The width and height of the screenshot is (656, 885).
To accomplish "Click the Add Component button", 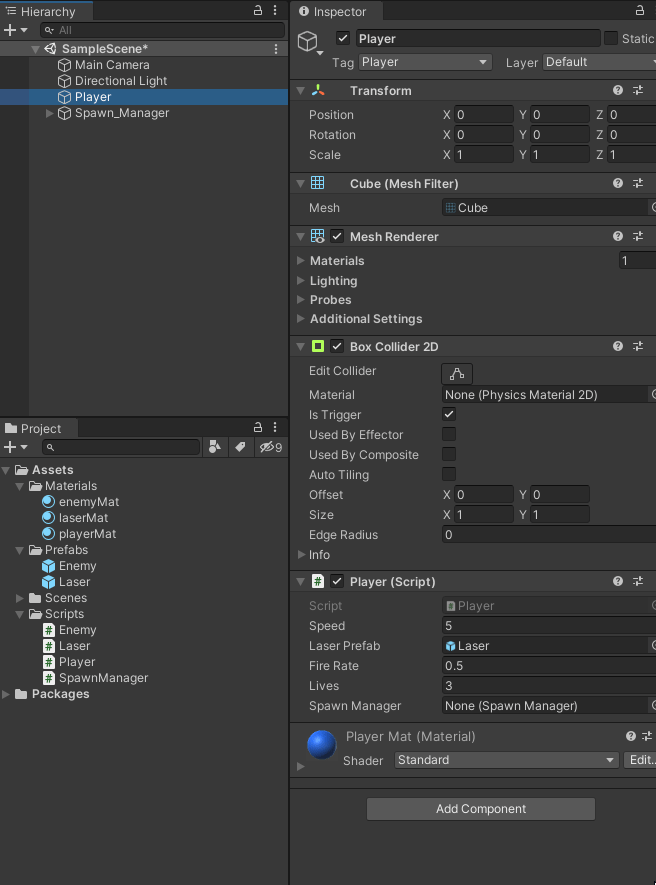I will click(481, 809).
